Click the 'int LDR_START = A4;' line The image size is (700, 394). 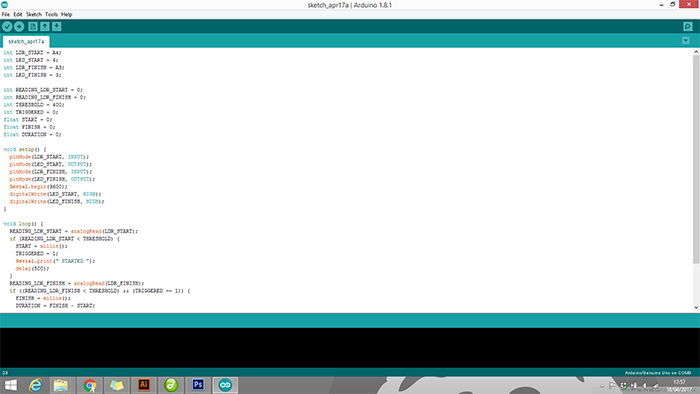coord(32,53)
